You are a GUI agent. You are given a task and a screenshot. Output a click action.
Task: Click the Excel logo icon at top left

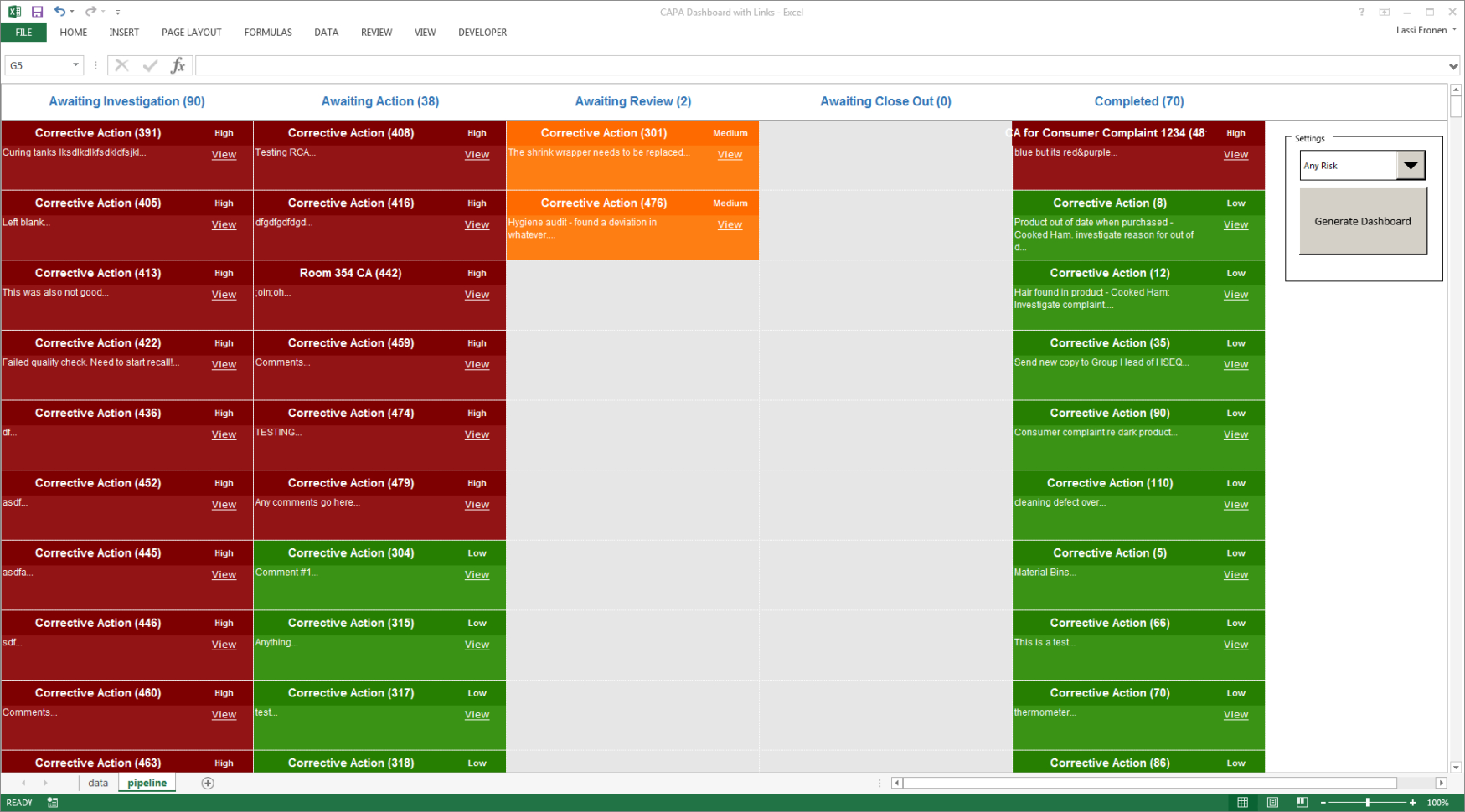13,12
